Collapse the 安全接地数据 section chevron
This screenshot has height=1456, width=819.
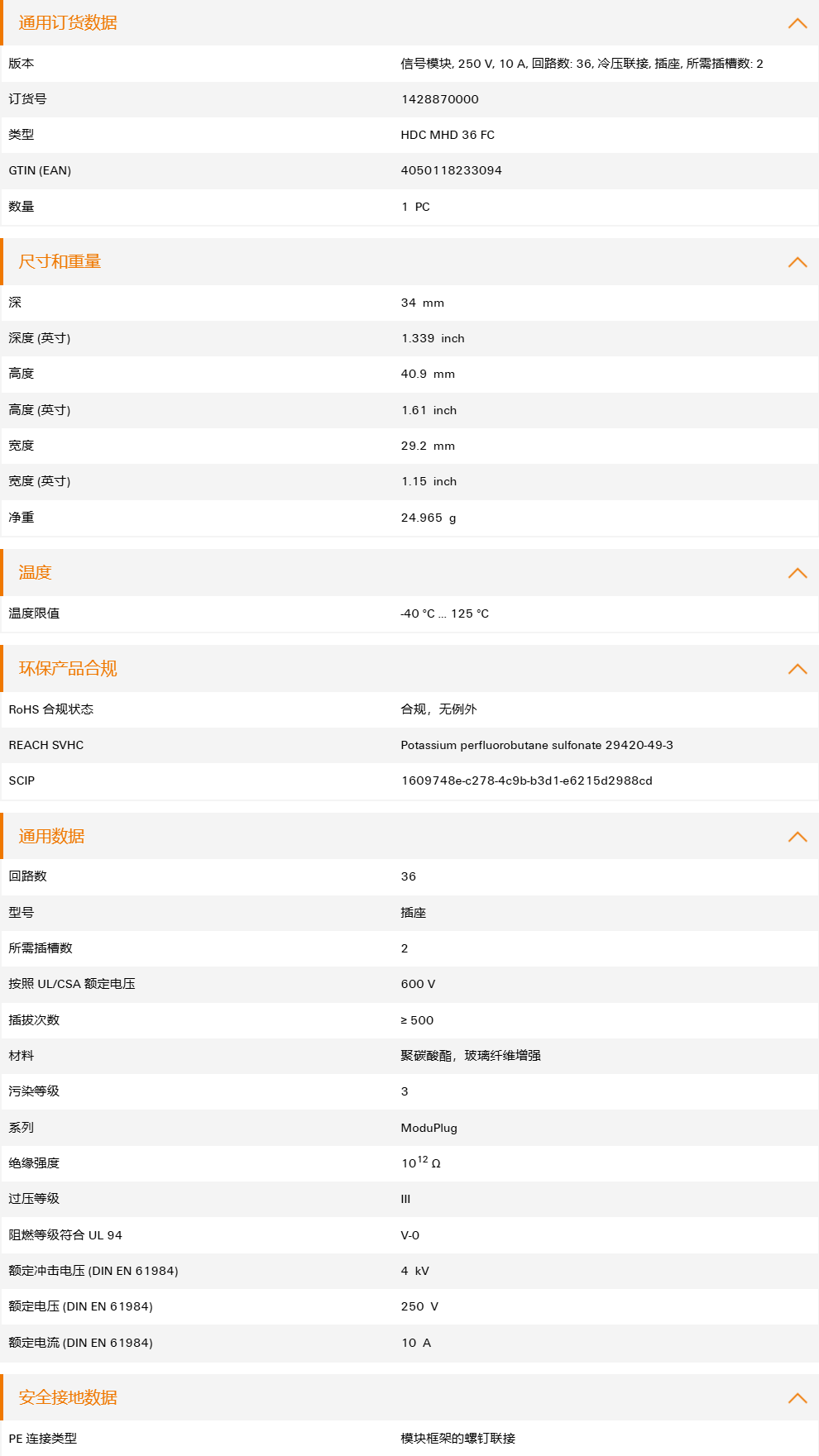pos(797,1398)
